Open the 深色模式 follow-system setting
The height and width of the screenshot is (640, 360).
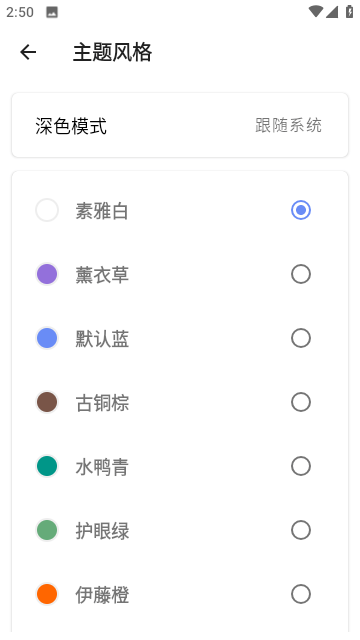[180, 125]
